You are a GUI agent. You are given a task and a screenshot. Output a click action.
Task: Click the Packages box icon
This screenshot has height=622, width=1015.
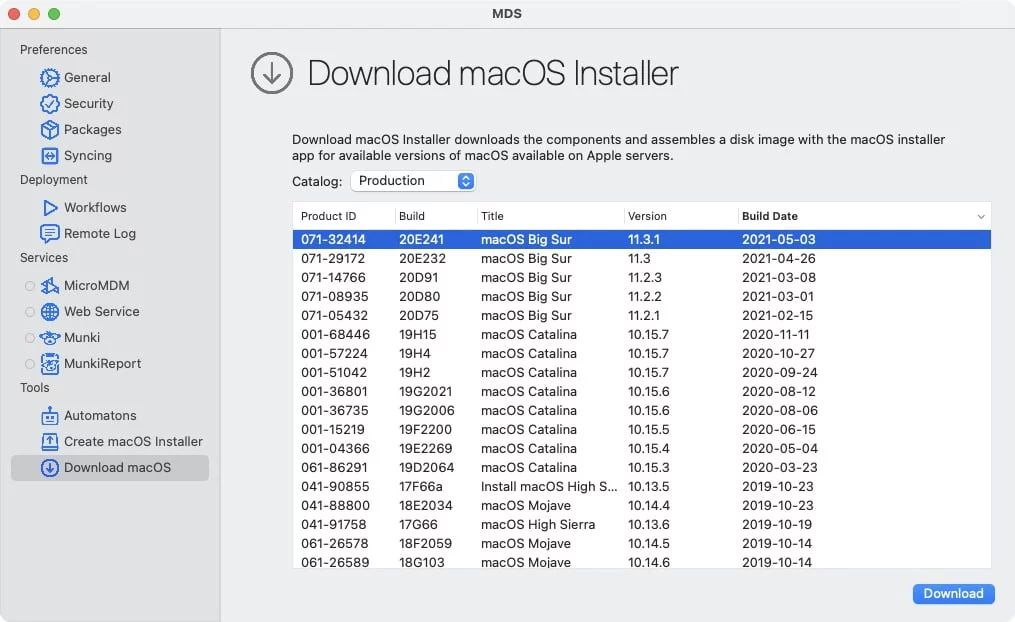(x=50, y=129)
